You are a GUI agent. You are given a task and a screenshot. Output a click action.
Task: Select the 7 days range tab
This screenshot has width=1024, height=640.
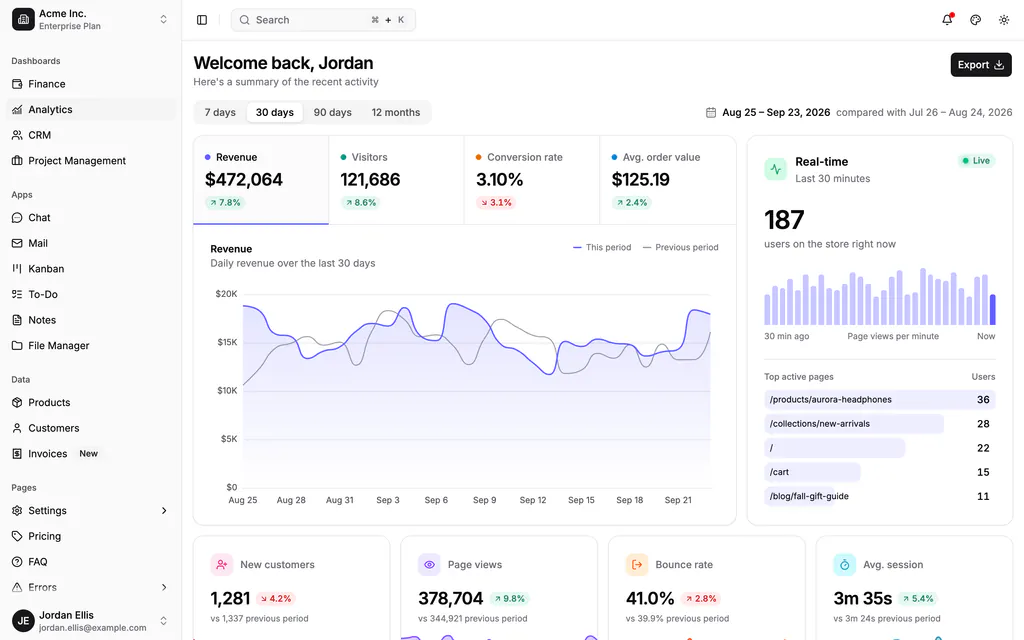220,112
